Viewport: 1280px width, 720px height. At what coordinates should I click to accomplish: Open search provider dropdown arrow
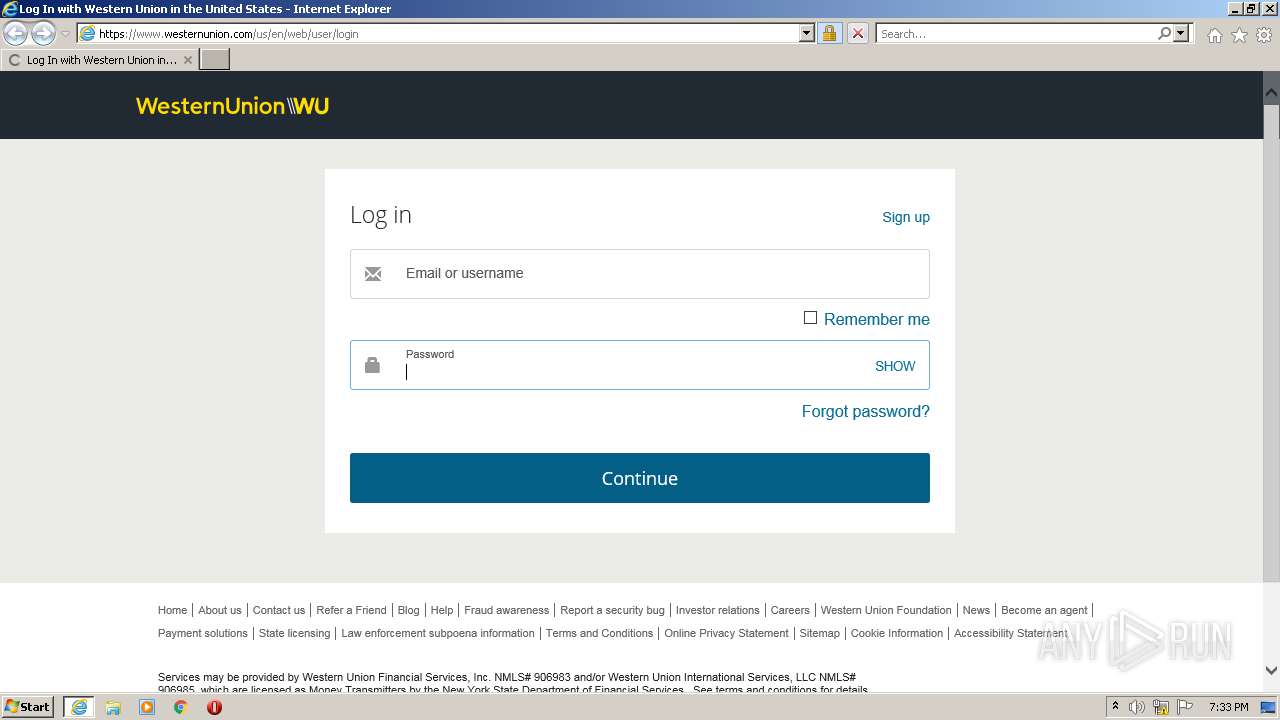tap(1181, 33)
